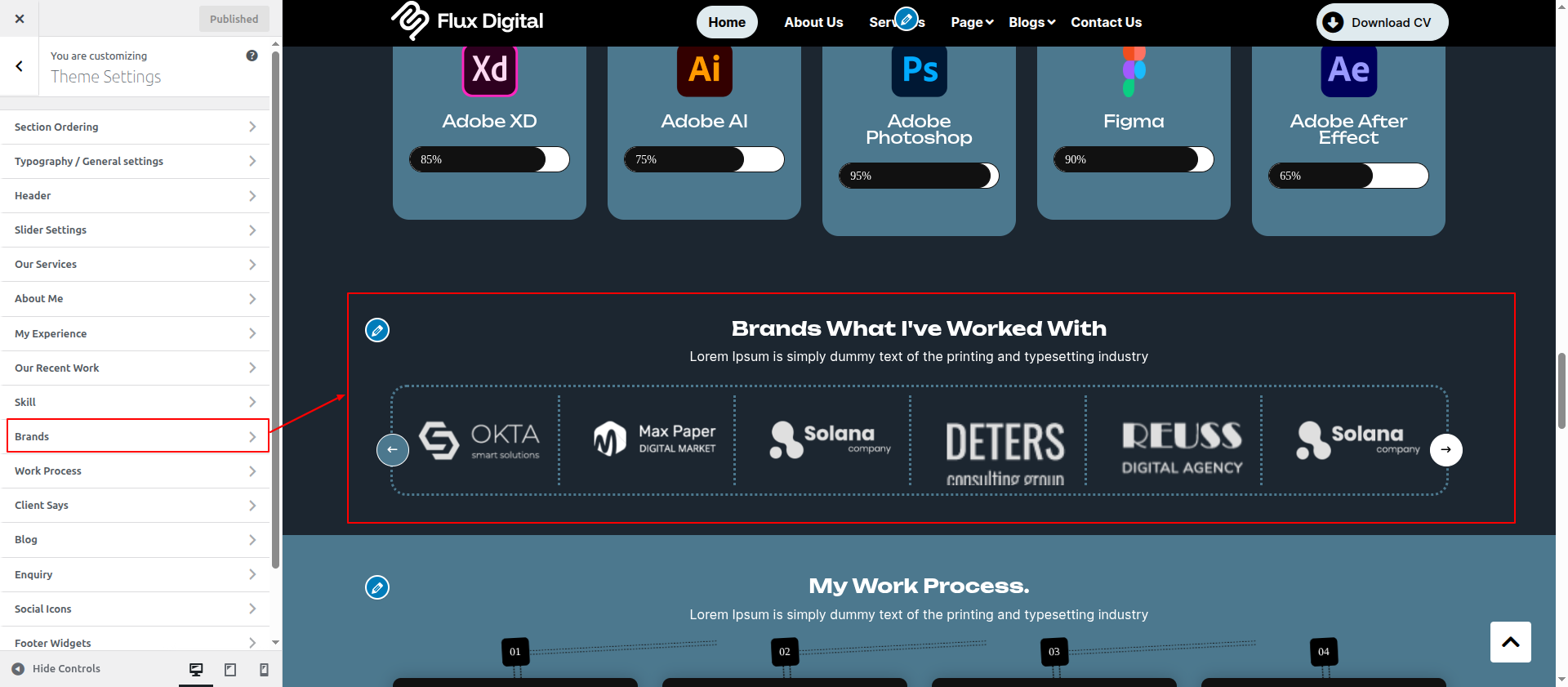Click the Flux Digital logo icon

pyautogui.click(x=410, y=20)
